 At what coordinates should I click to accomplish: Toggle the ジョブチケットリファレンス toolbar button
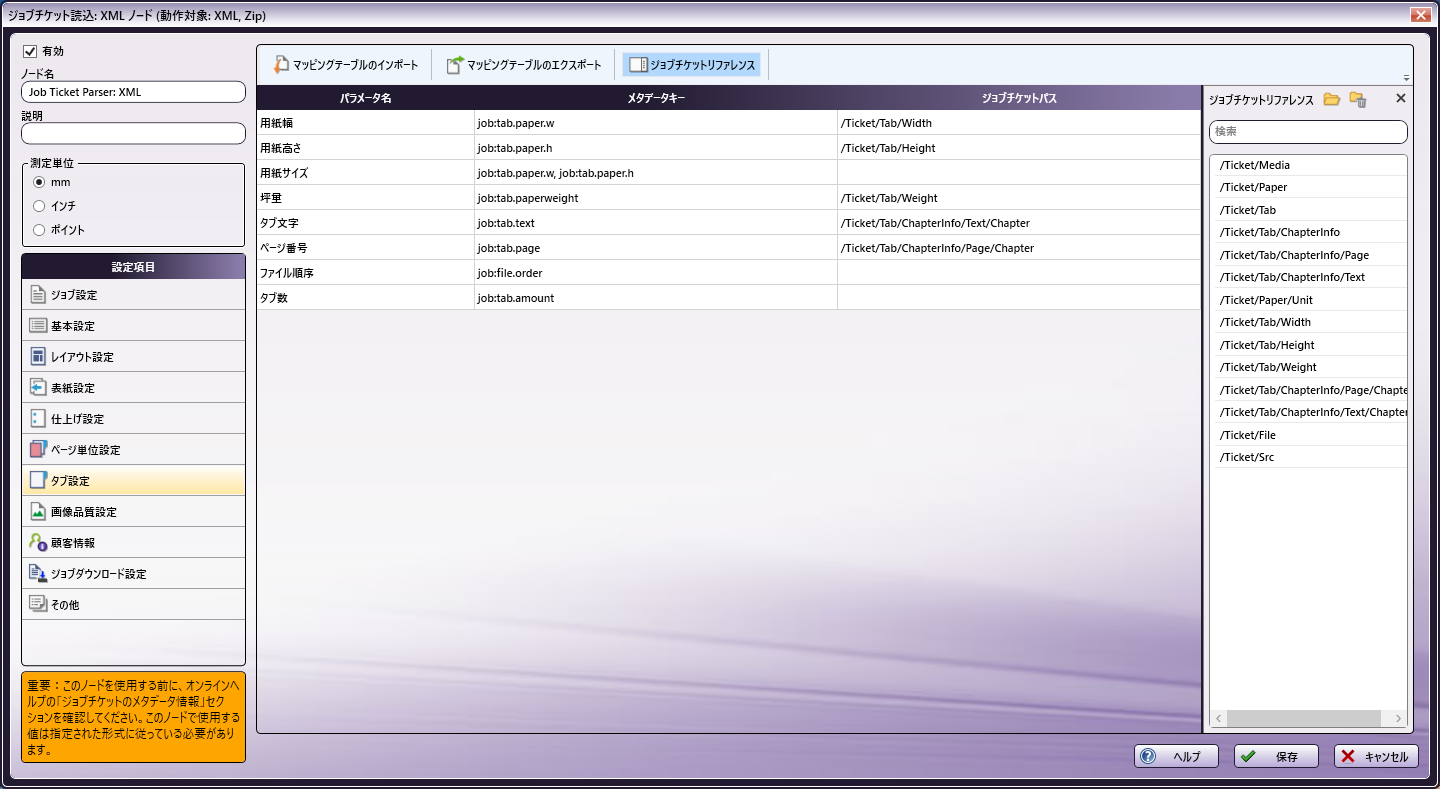692,65
